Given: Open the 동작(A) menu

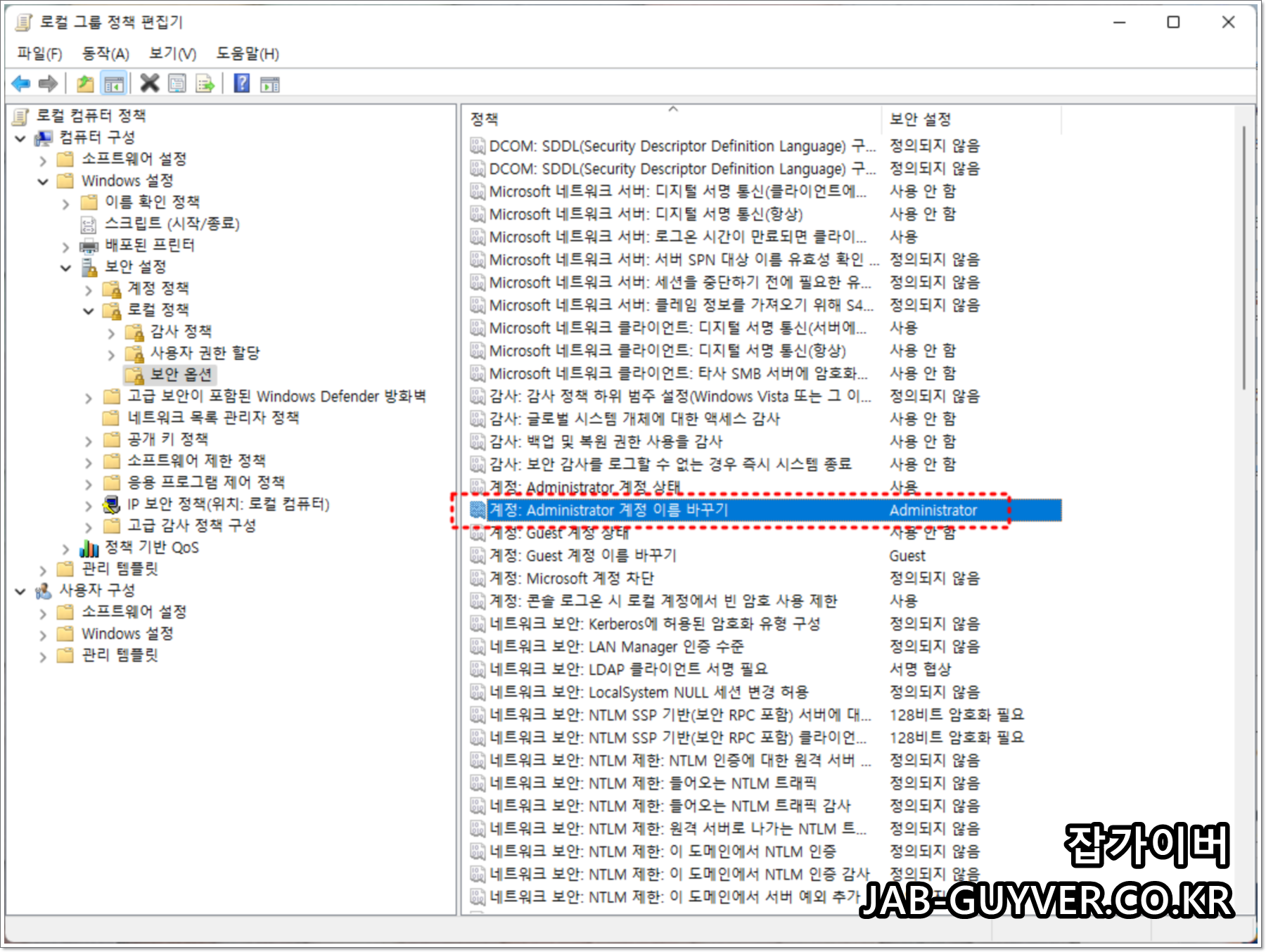Looking at the screenshot, I should (x=105, y=53).
